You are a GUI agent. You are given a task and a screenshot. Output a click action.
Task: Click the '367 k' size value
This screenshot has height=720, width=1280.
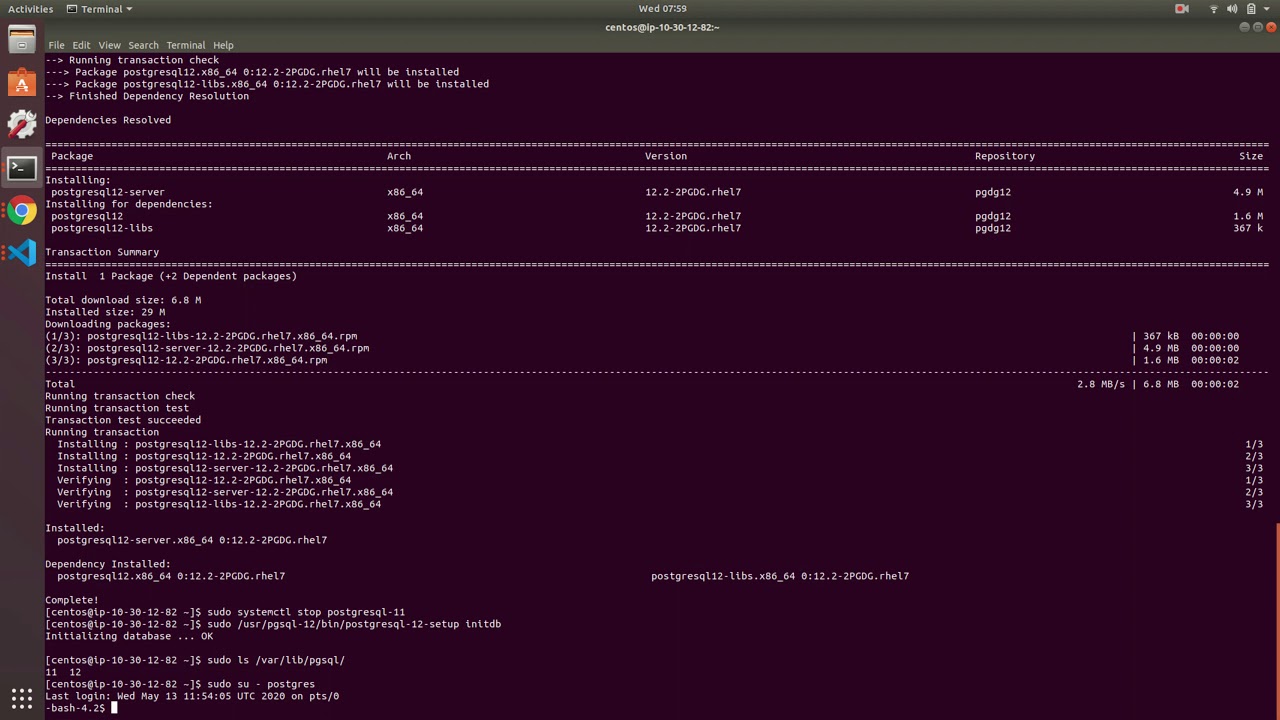click(1248, 228)
